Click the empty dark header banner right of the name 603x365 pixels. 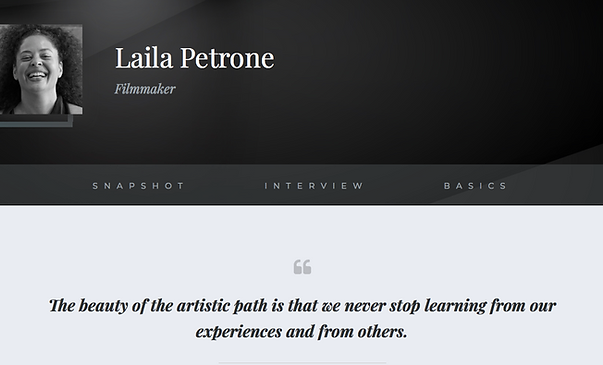[438, 77]
